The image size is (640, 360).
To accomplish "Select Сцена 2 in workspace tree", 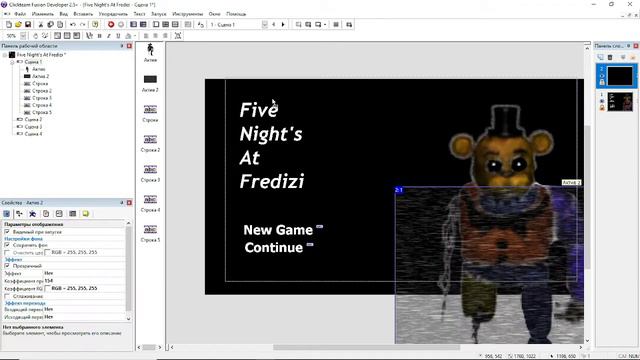I will click(x=33, y=120).
